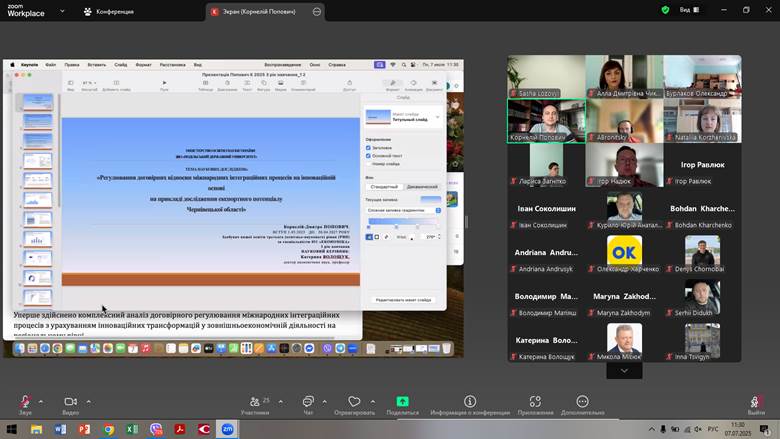
Task: Open Google Chrome from the Windows taskbar
Action: [x=108, y=429]
